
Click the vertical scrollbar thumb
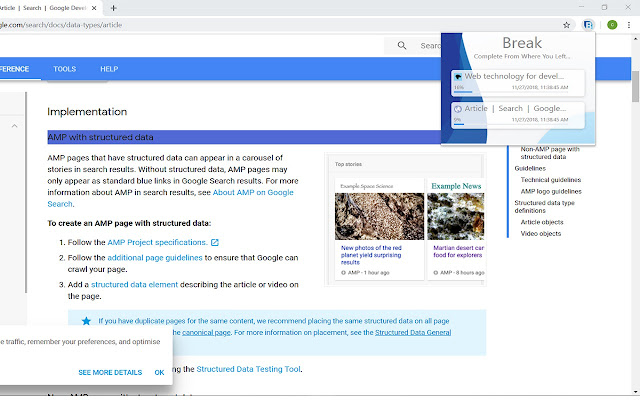point(636,86)
